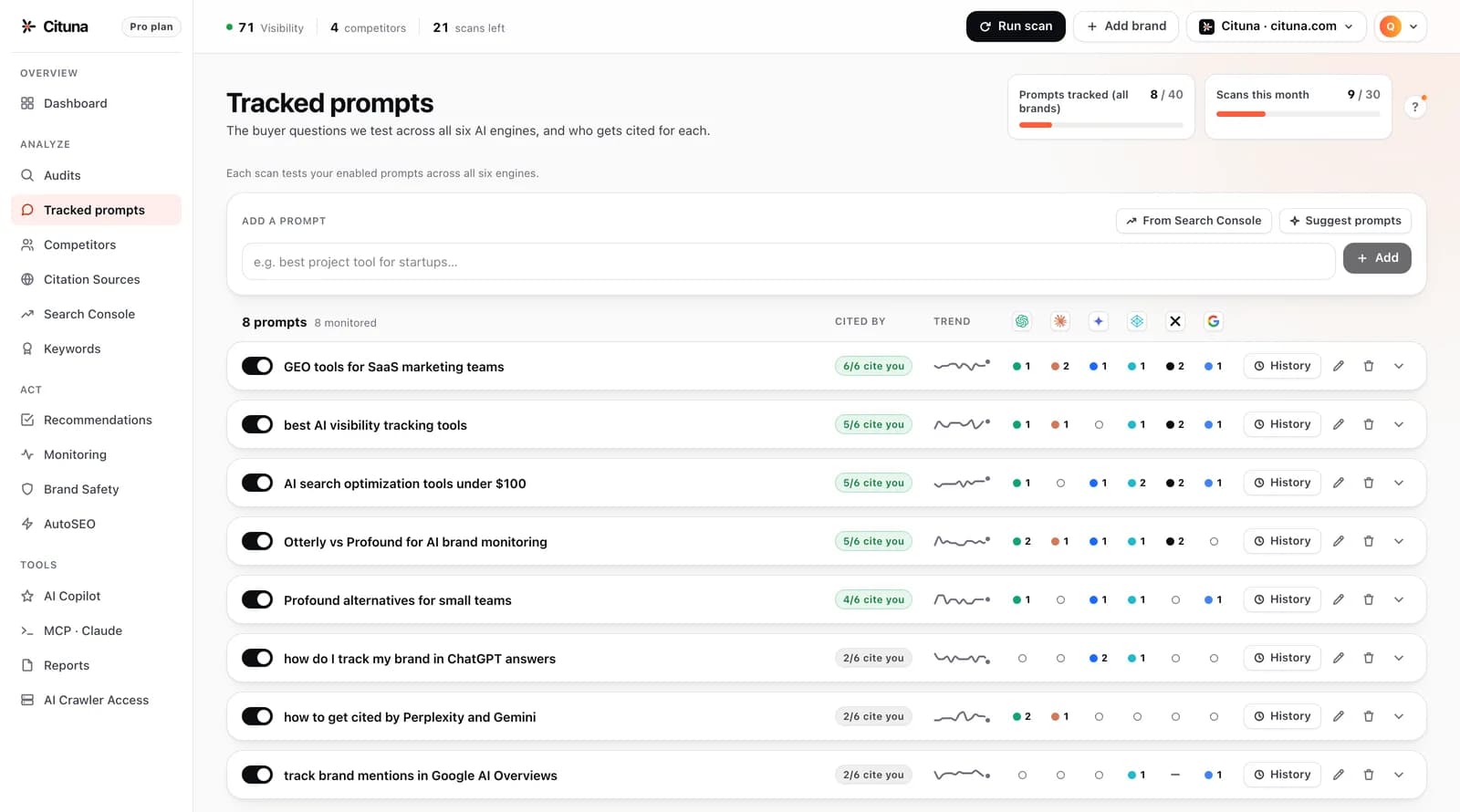Click the Scans this month progress bar
This screenshot has width=1460, height=812.
tap(1298, 114)
